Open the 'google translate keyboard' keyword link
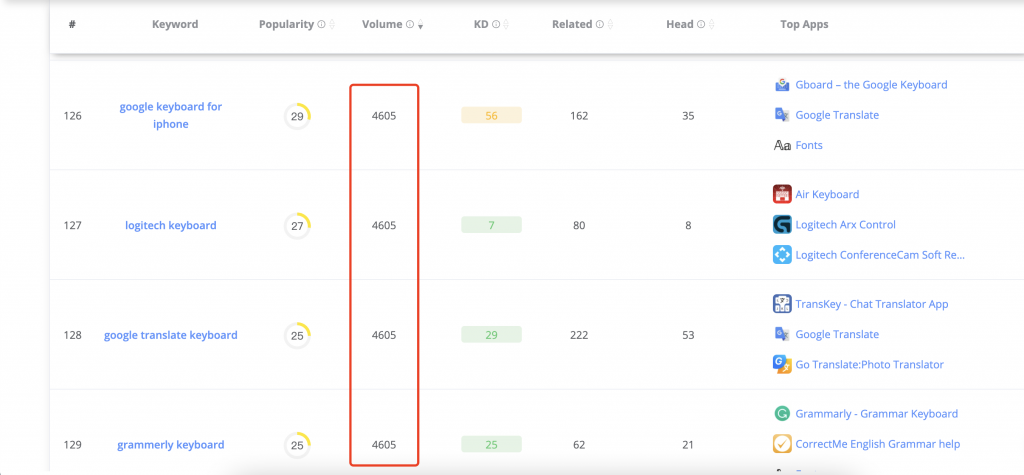1024x475 pixels. click(170, 335)
